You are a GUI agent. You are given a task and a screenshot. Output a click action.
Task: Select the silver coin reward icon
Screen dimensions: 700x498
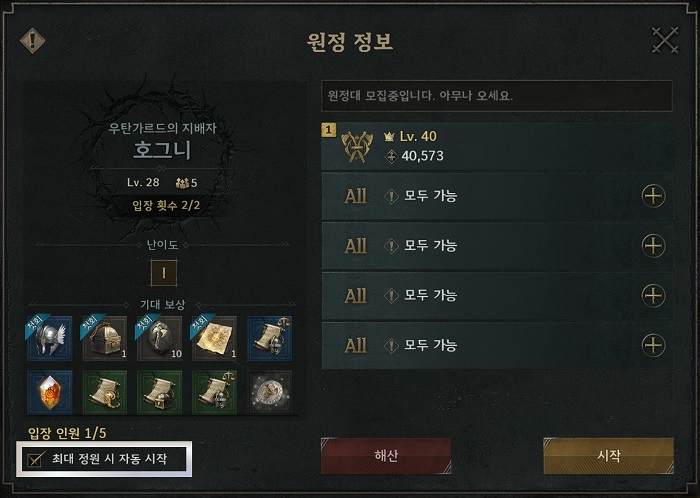(x=270, y=393)
